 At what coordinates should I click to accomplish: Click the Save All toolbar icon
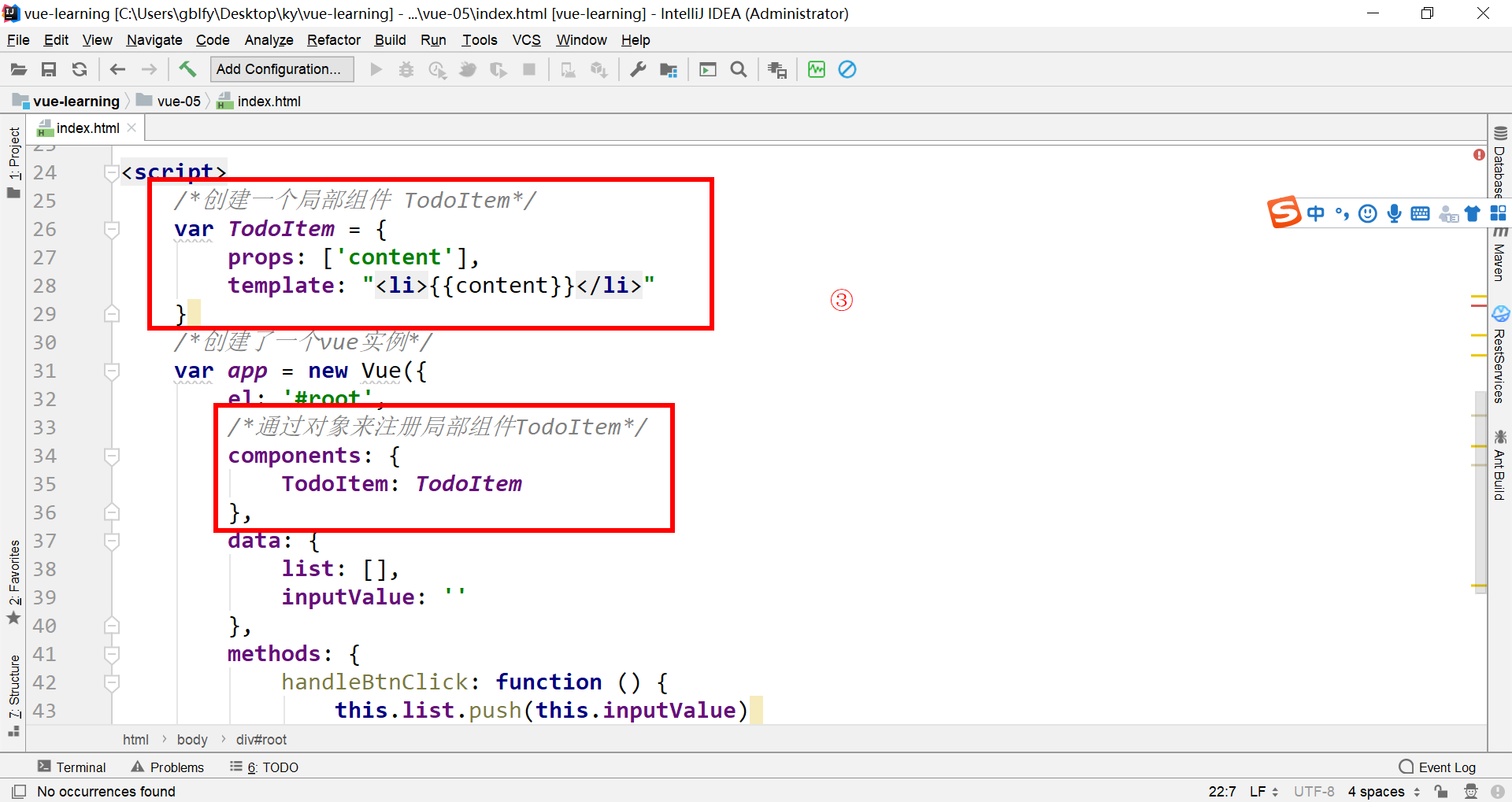(x=49, y=70)
